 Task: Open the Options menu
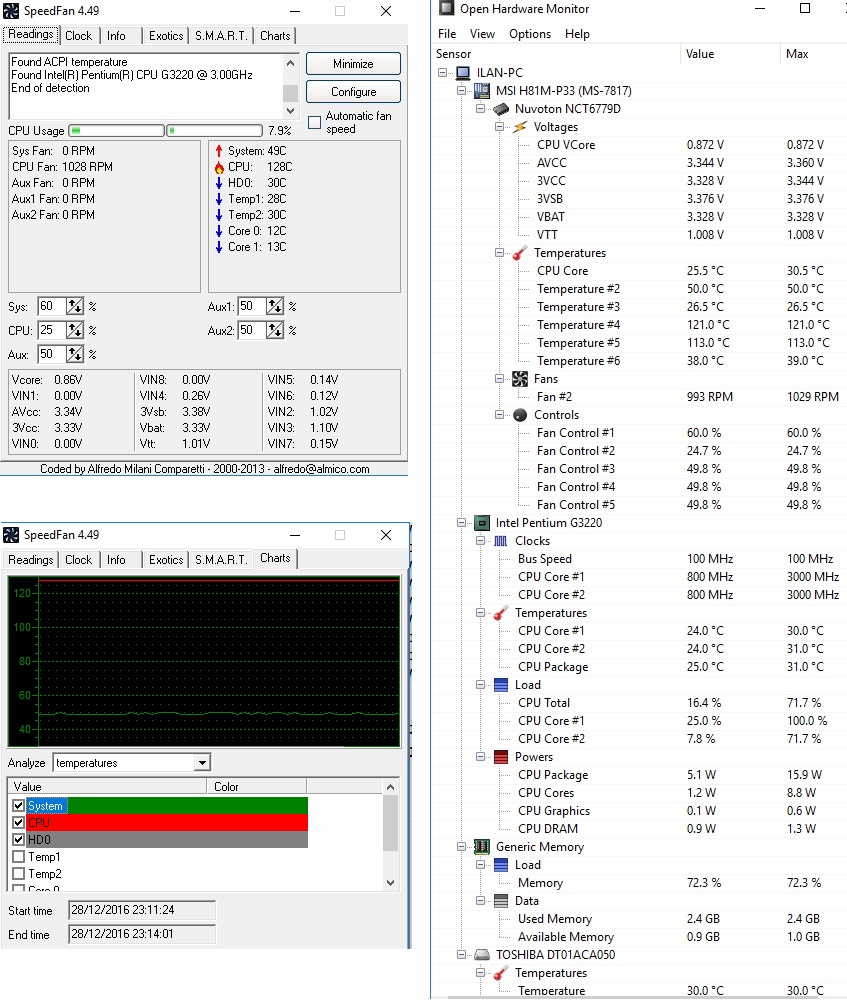coord(530,34)
